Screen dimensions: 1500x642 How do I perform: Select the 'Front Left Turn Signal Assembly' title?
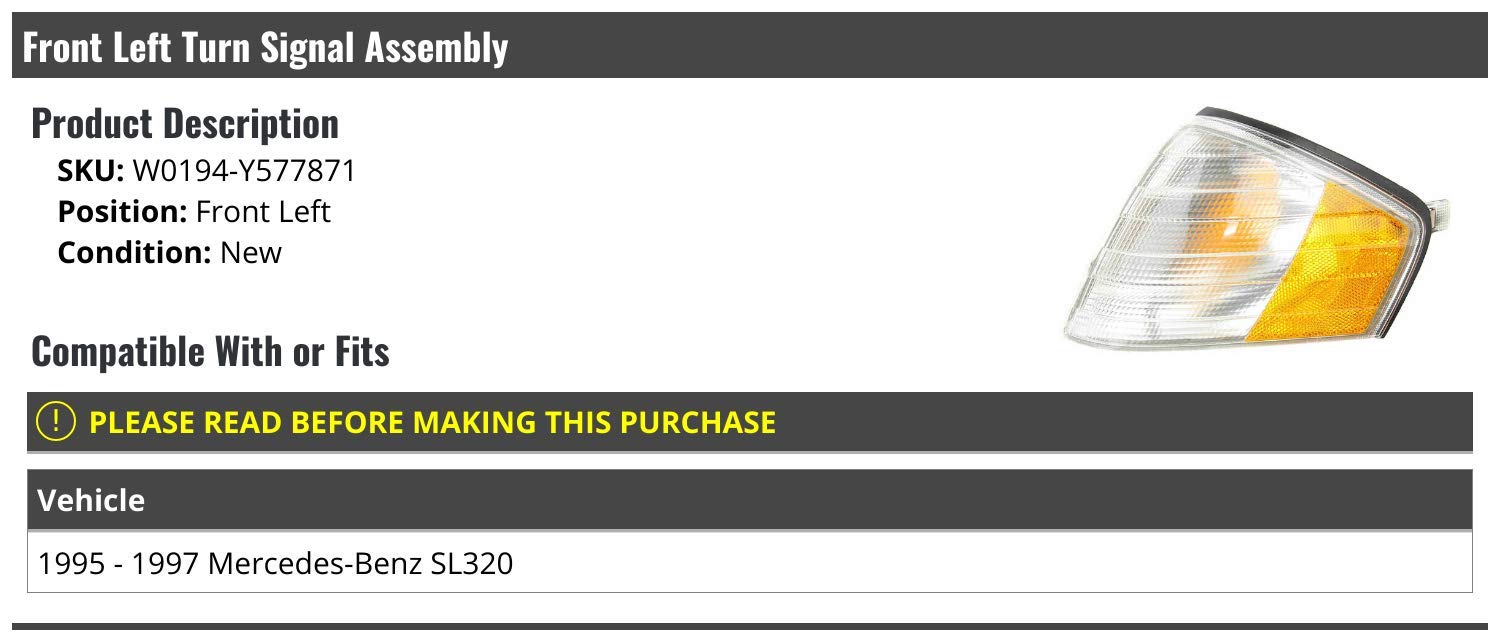pos(265,47)
